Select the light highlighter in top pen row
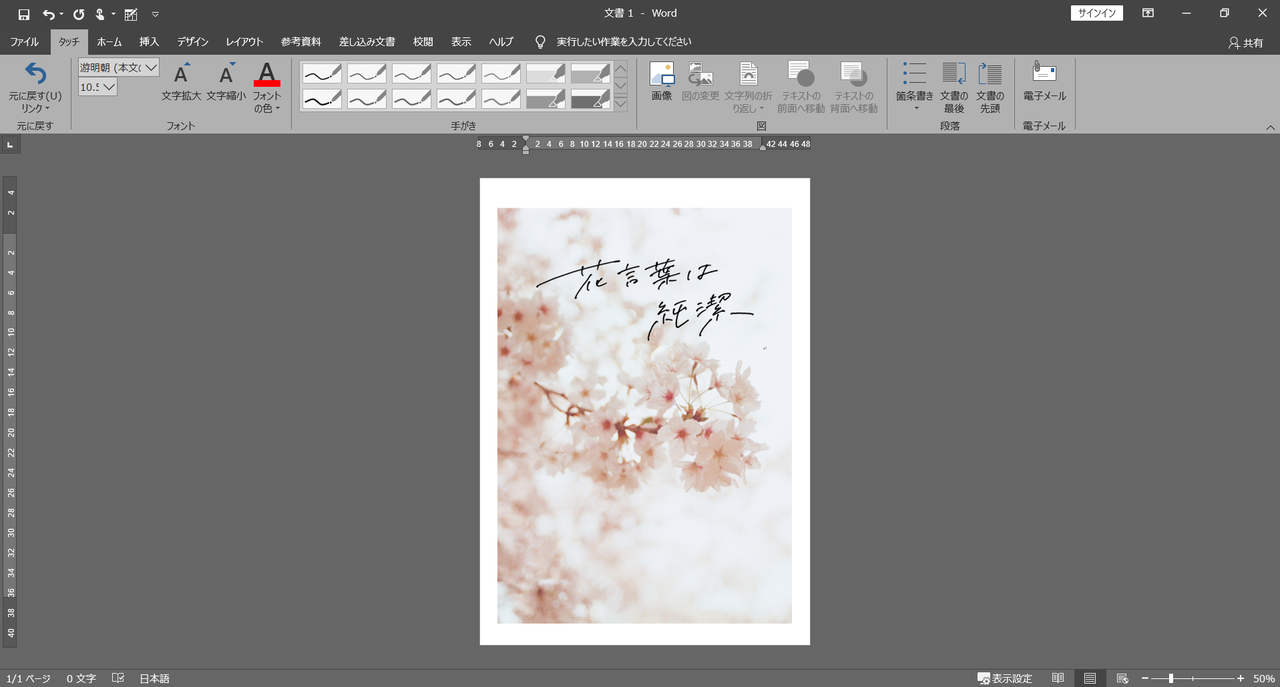Viewport: 1280px width, 687px height. [x=546, y=73]
